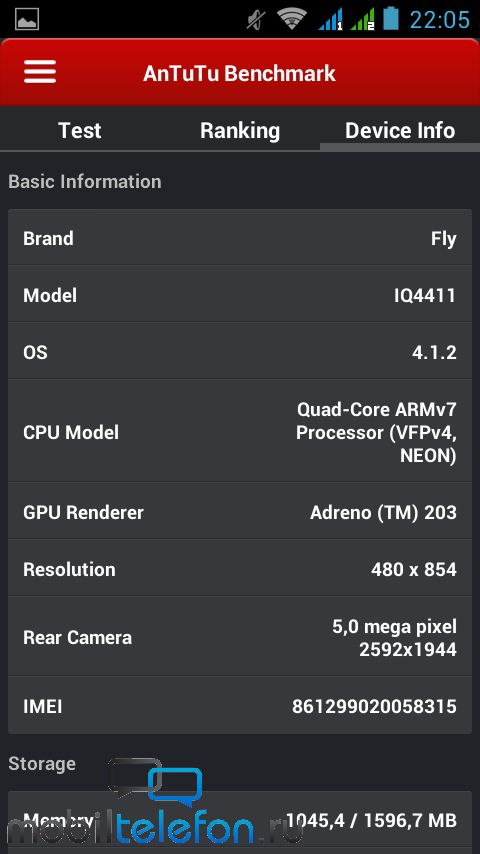
Task: Tap the Resolution 480 x 854 row
Action: pos(240,569)
